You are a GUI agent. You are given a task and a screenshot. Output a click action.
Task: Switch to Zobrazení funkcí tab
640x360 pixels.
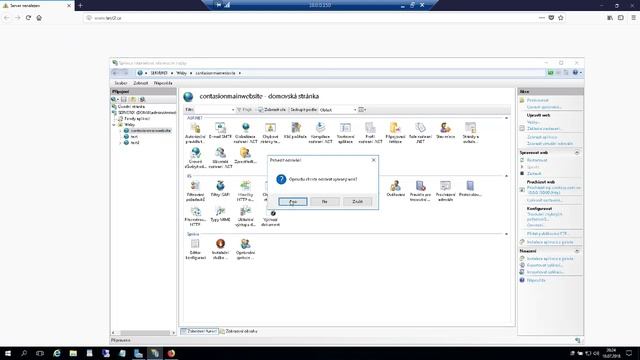click(x=199, y=331)
